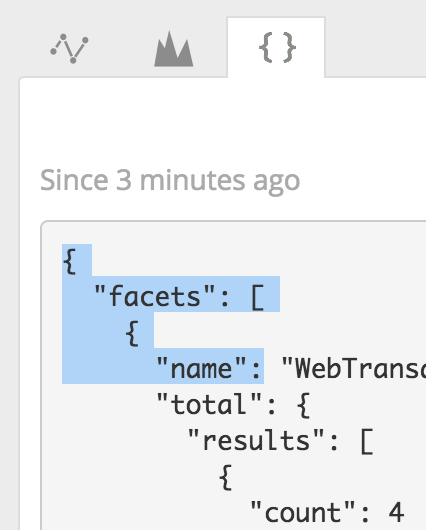Click the blank white space above the time label

pos(223,122)
